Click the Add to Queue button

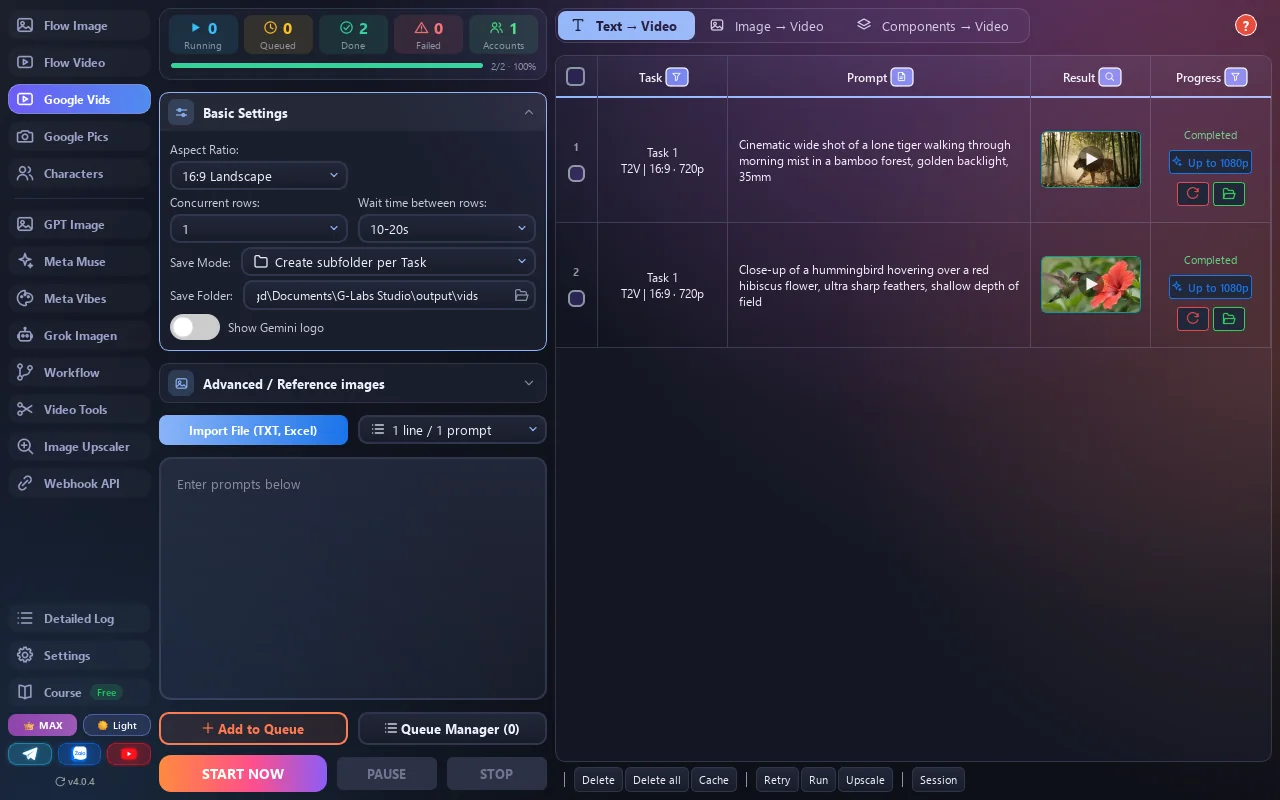tap(253, 729)
